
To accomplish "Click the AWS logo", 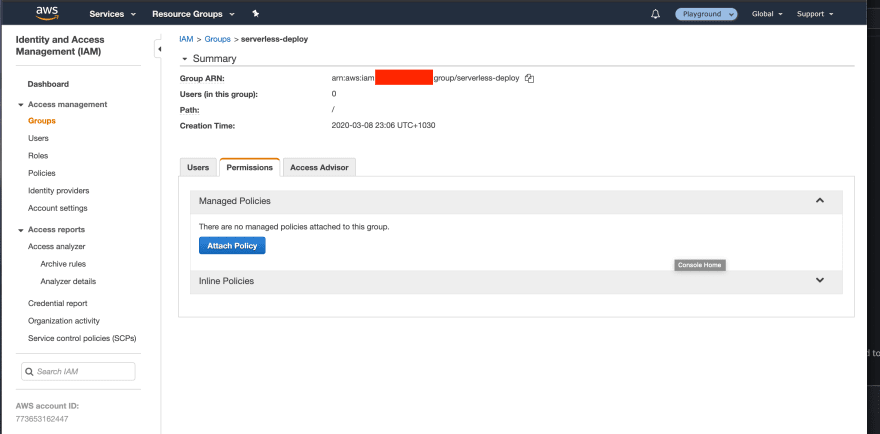I will 48,13.
